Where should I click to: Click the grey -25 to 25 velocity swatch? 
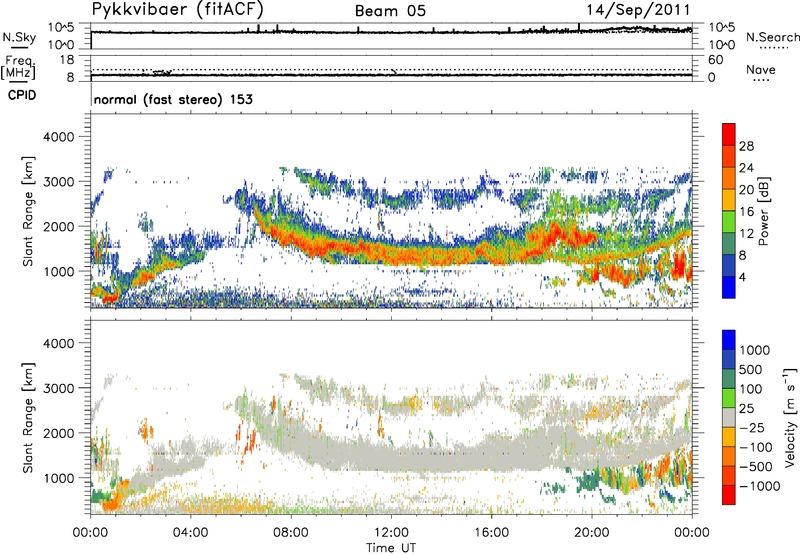click(x=729, y=417)
